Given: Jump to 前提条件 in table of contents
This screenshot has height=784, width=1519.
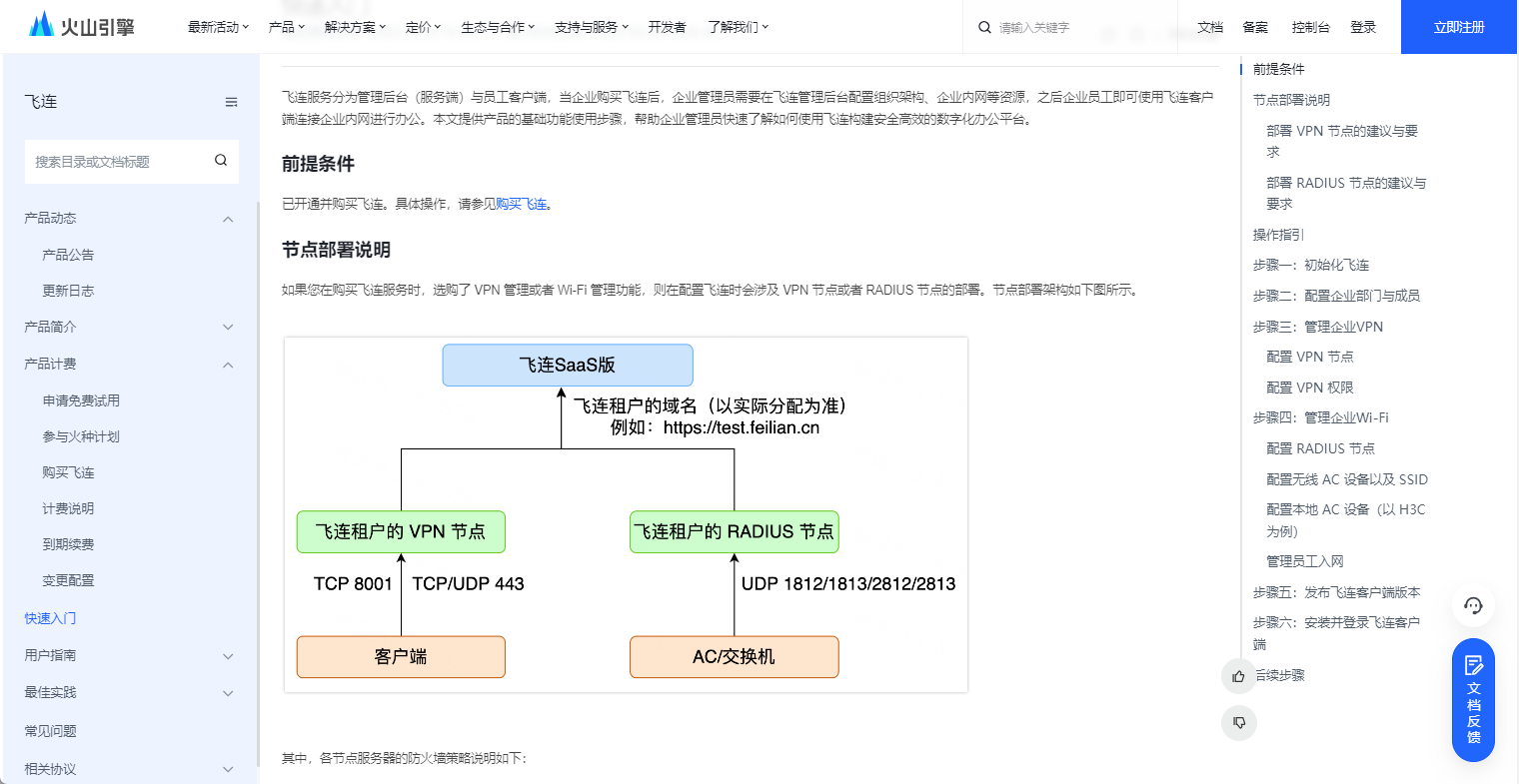Looking at the screenshot, I should [1279, 69].
